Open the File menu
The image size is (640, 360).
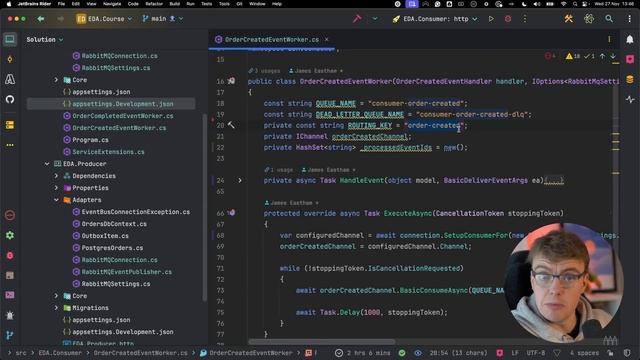coord(61,4)
